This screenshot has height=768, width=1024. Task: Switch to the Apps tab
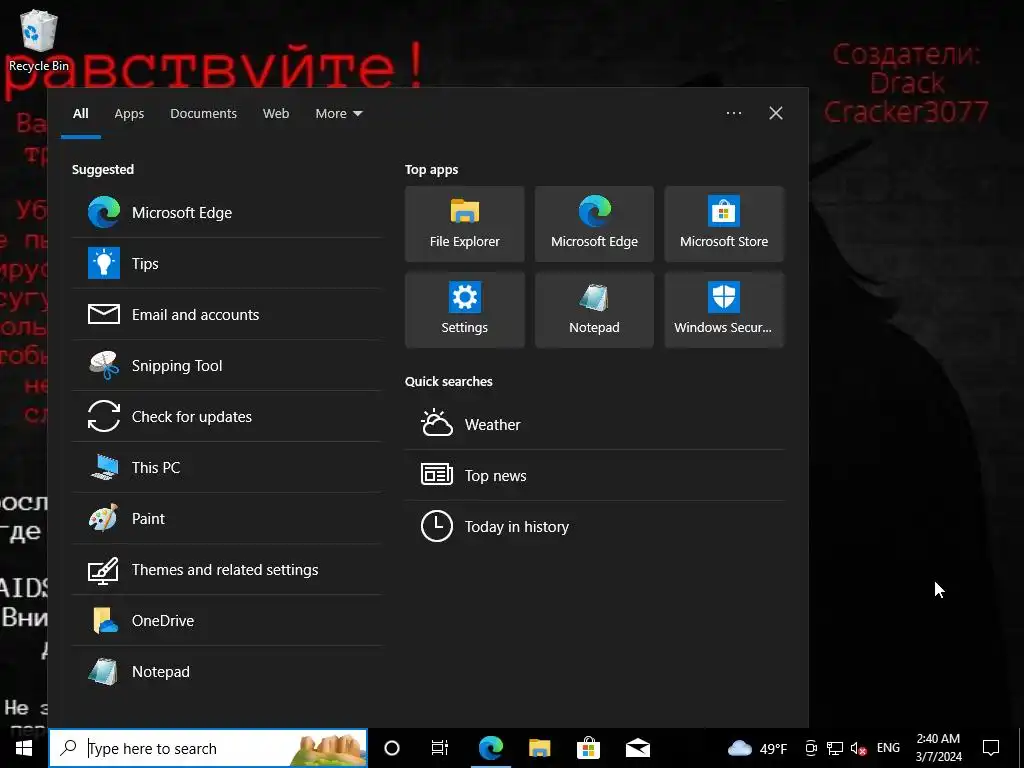click(x=129, y=114)
